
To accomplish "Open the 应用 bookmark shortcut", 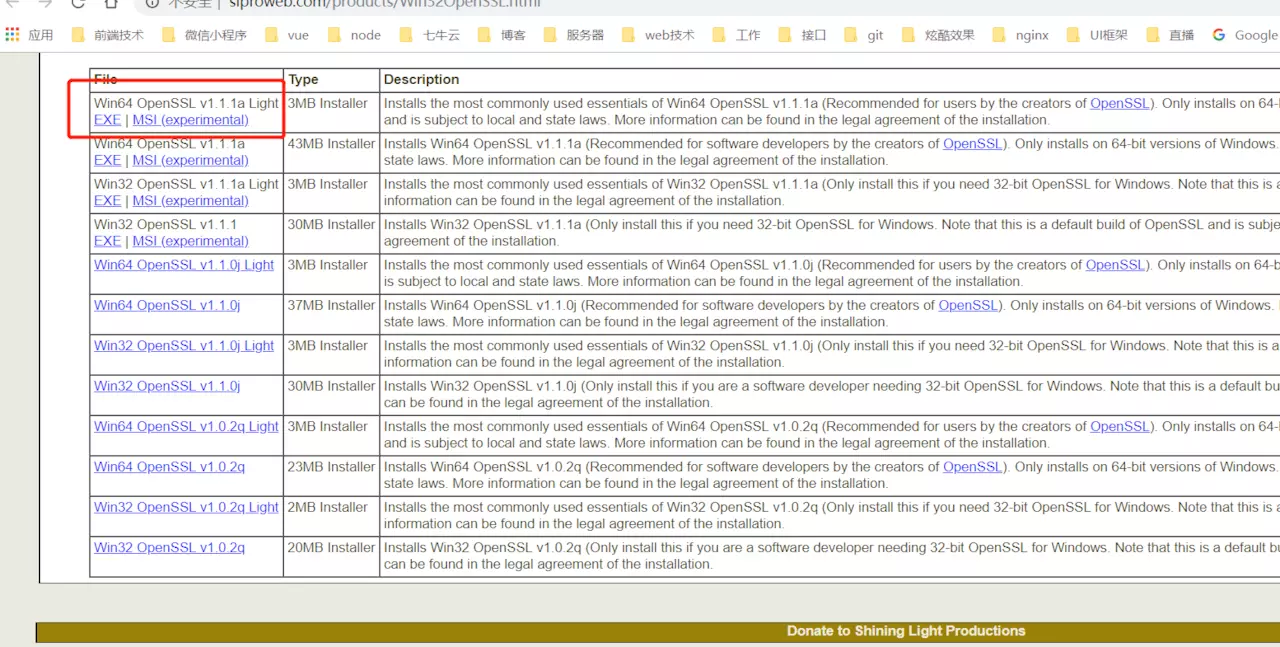I will (41, 34).
